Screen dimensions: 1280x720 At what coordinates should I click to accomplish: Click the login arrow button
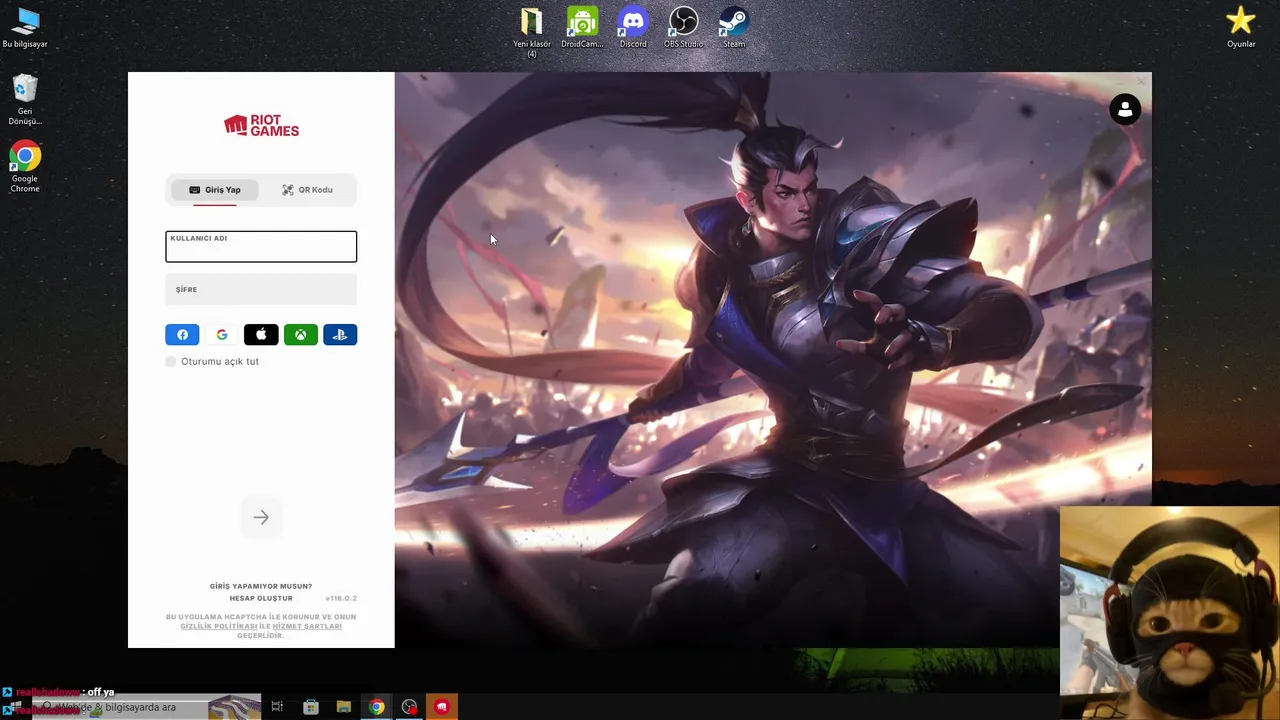[x=261, y=517]
